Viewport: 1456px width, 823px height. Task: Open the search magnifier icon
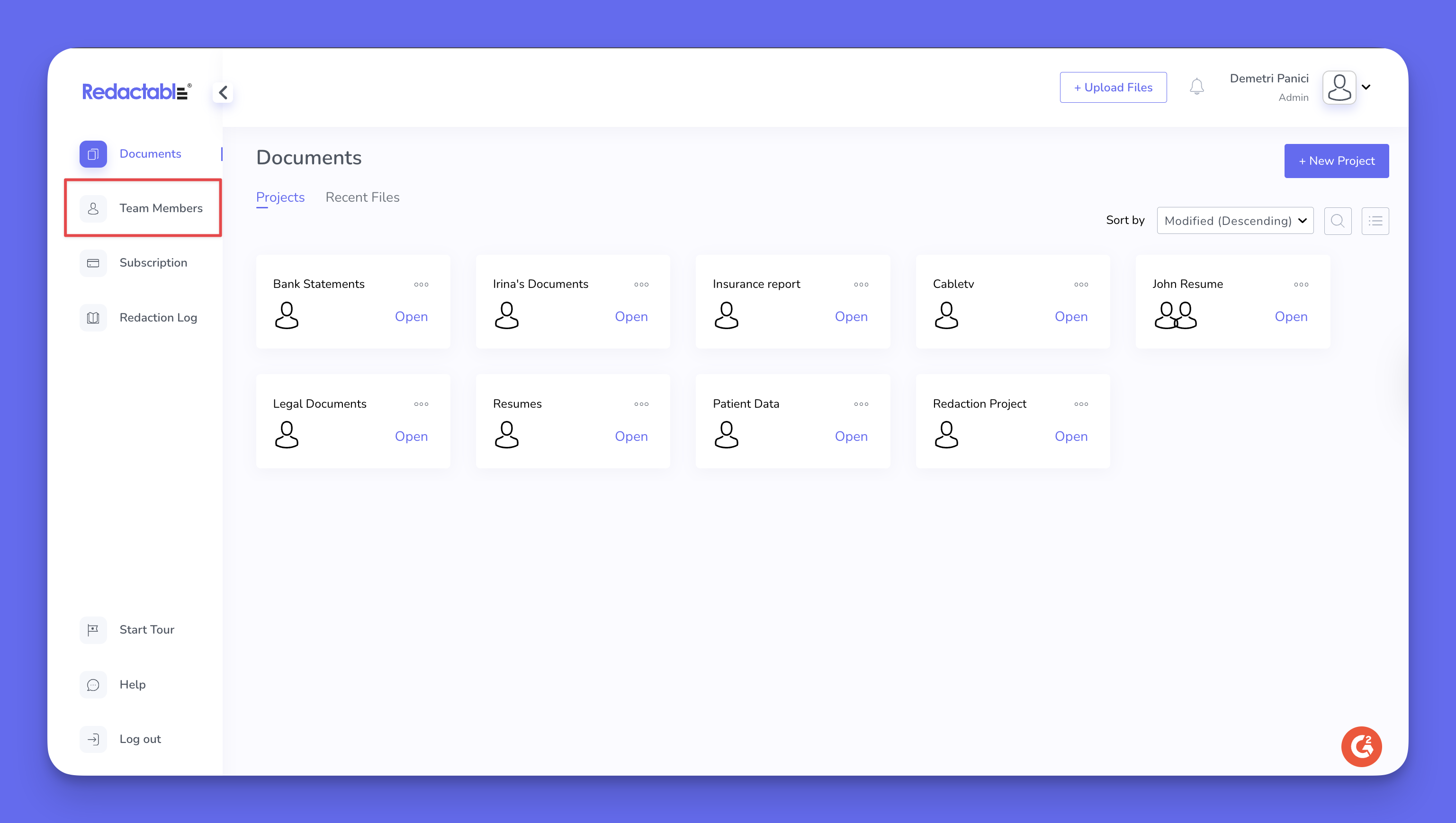(x=1337, y=221)
